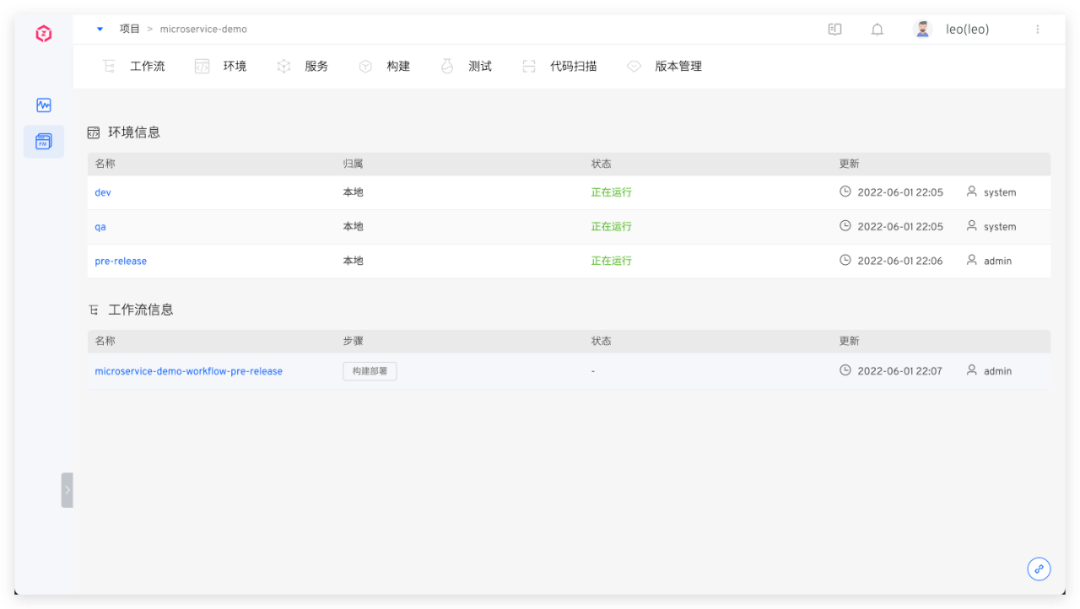Expand the project dropdown arrow by 项目
The image size is (1080, 609).
100,29
